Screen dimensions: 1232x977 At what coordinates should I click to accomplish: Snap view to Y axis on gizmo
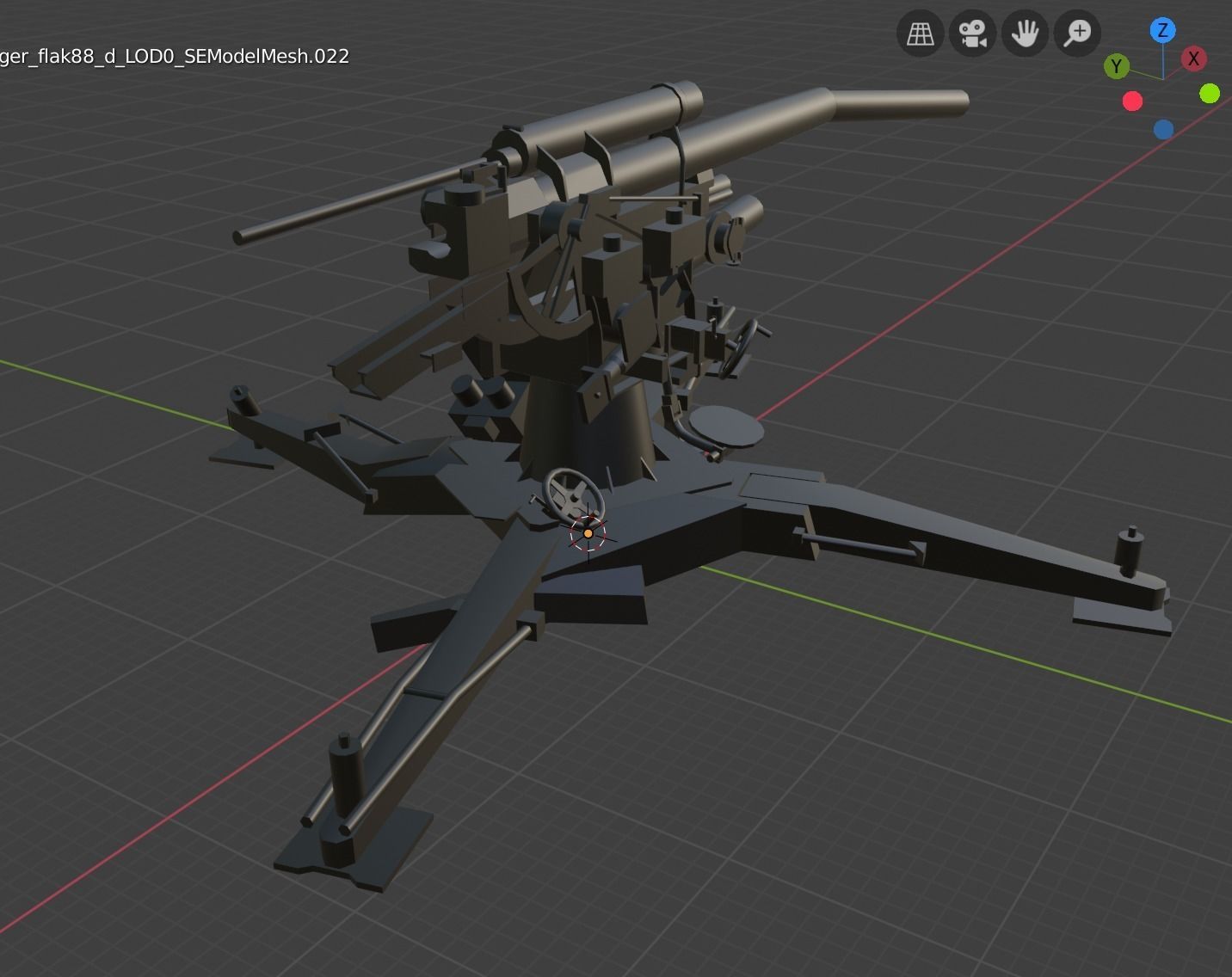pos(1116,66)
